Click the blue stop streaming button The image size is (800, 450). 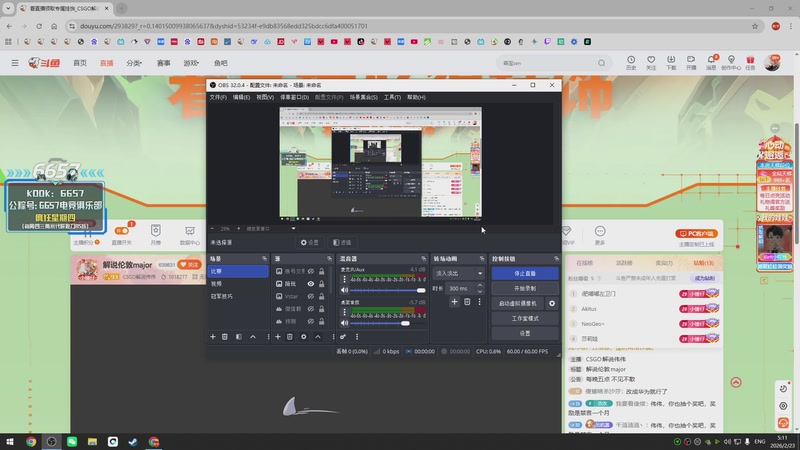click(x=525, y=273)
